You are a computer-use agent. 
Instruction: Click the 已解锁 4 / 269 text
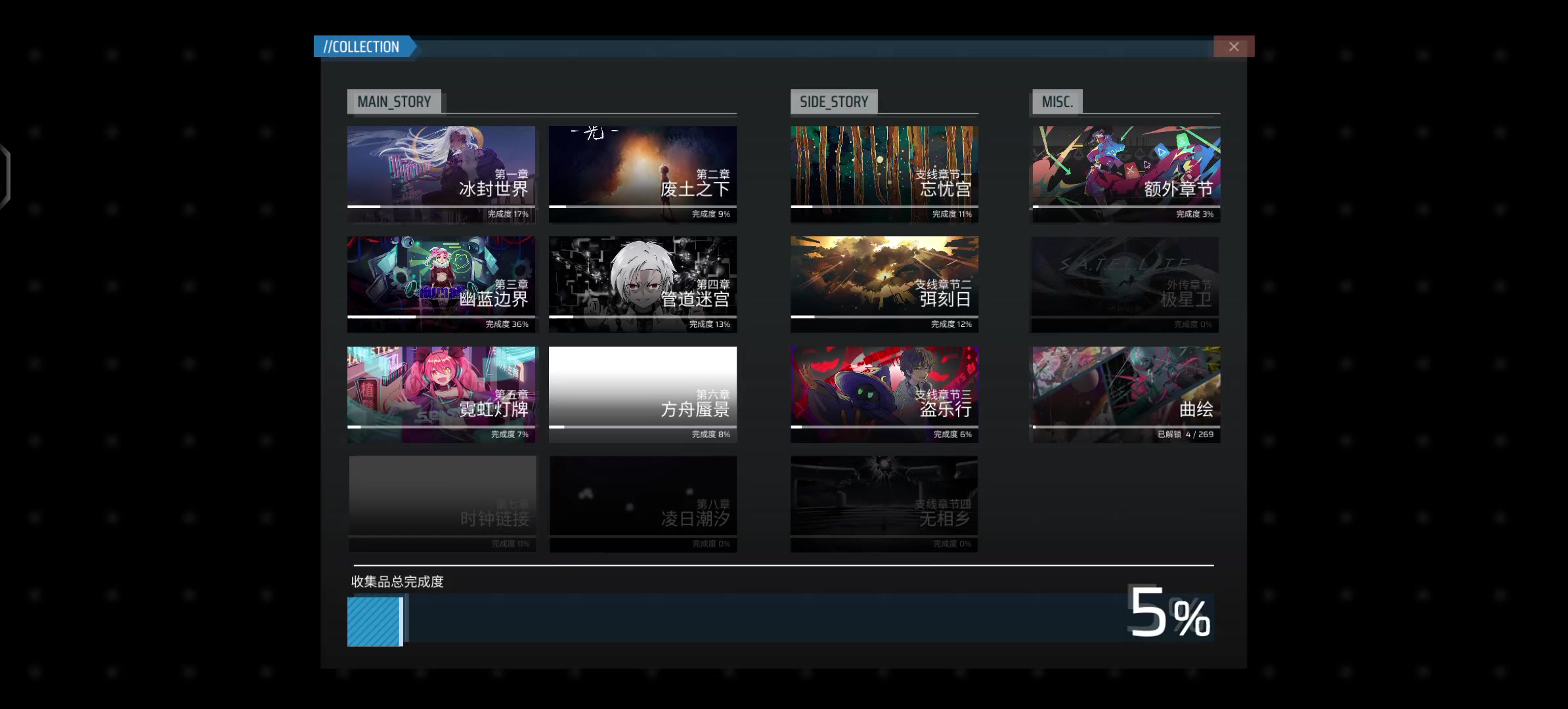click(x=1185, y=435)
